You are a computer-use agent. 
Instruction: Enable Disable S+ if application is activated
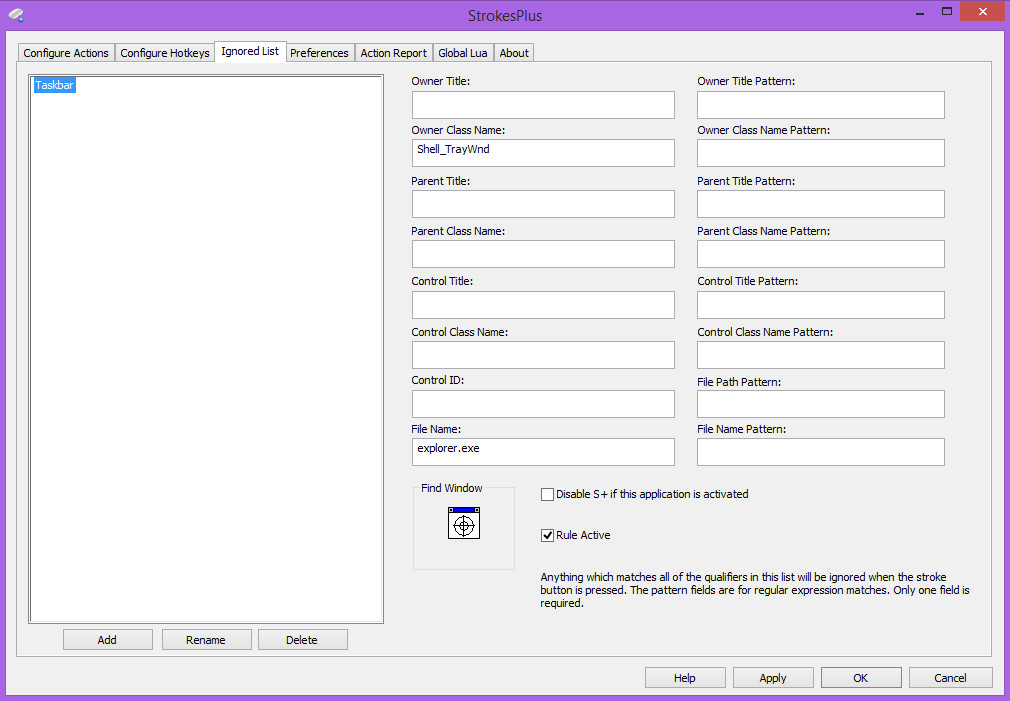point(548,494)
